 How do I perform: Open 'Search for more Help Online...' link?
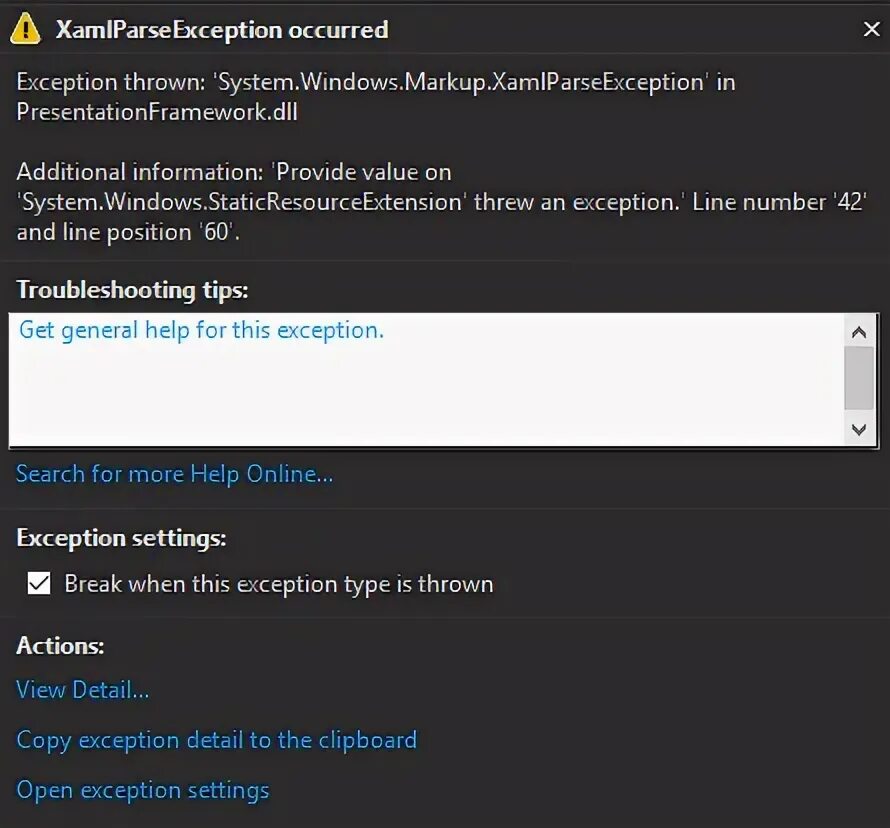click(x=174, y=474)
